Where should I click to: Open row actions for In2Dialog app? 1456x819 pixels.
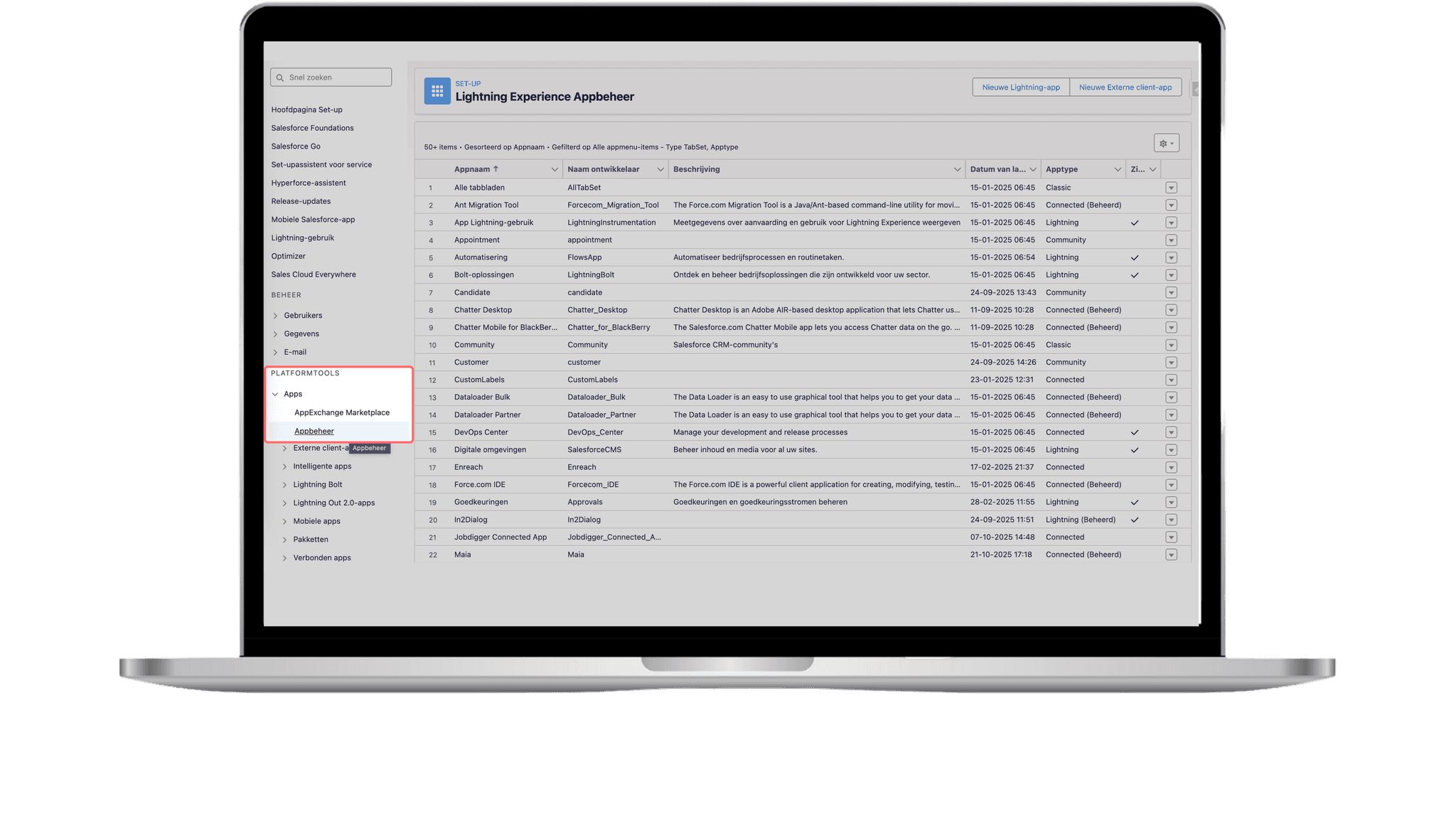[1171, 520]
